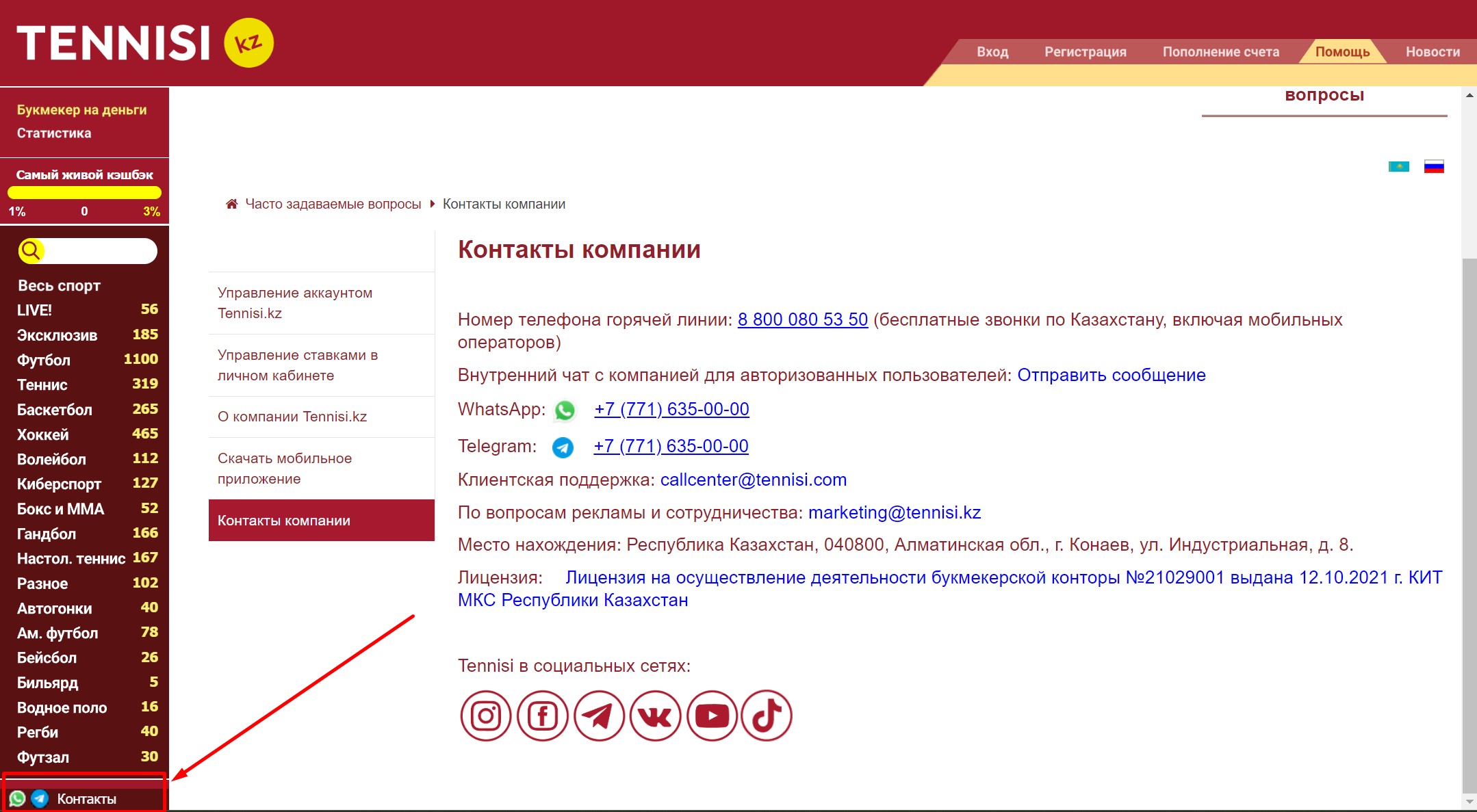1477x812 pixels.
Task: Open Tennisi Telegram channel round icon
Action: tap(599, 716)
